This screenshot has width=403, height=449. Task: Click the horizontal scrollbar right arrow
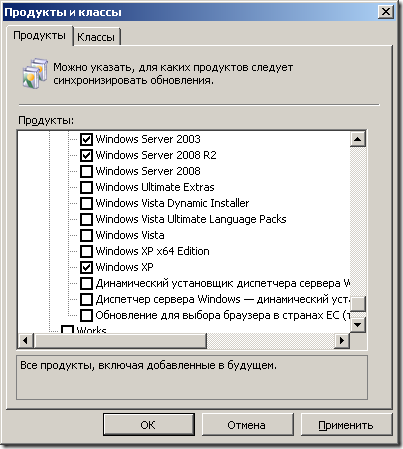pos(342,341)
